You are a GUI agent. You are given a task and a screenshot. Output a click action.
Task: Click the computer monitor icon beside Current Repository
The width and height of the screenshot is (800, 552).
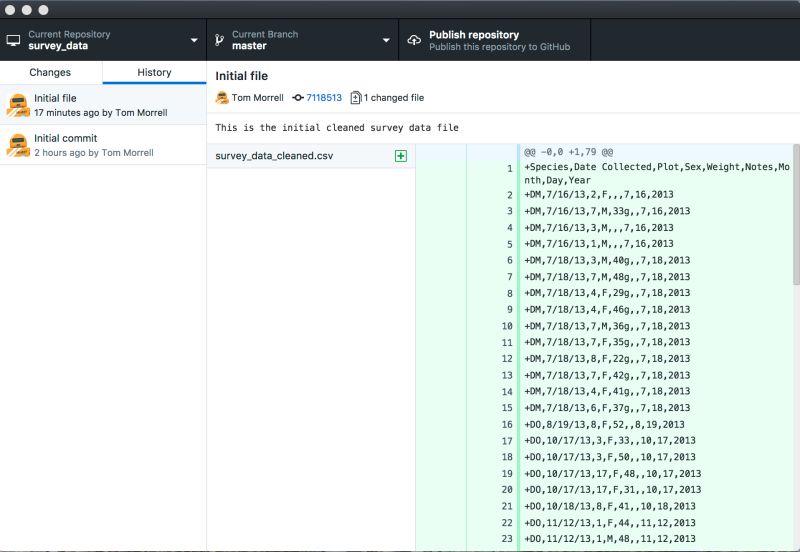click(x=13, y=40)
